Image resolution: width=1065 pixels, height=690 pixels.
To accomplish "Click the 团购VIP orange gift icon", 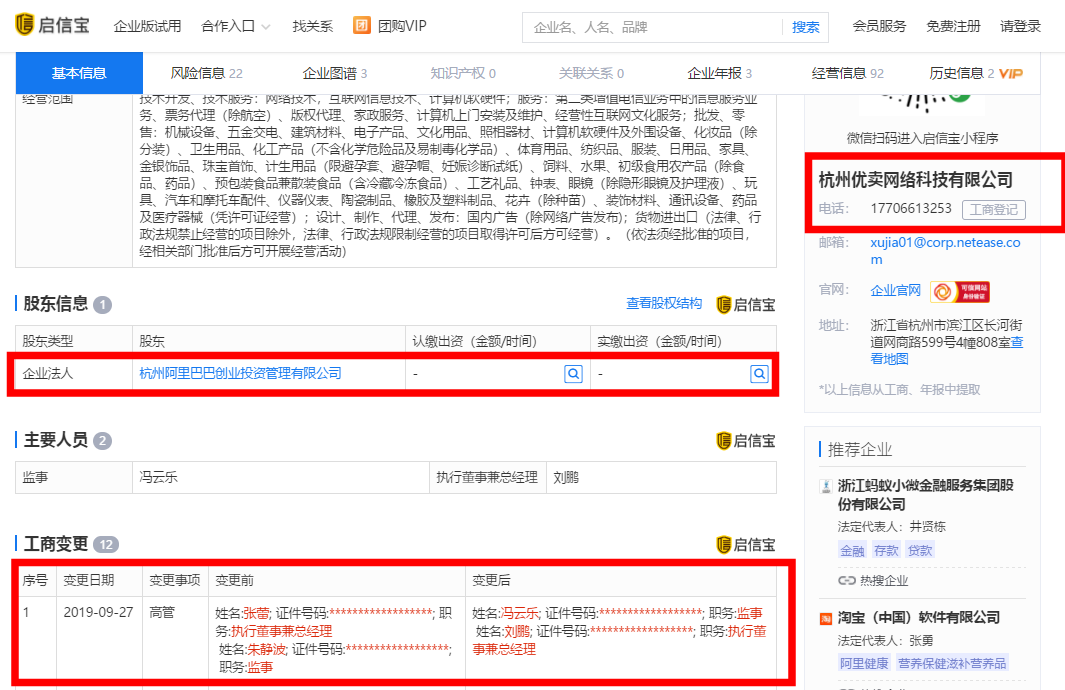I will (x=361, y=26).
